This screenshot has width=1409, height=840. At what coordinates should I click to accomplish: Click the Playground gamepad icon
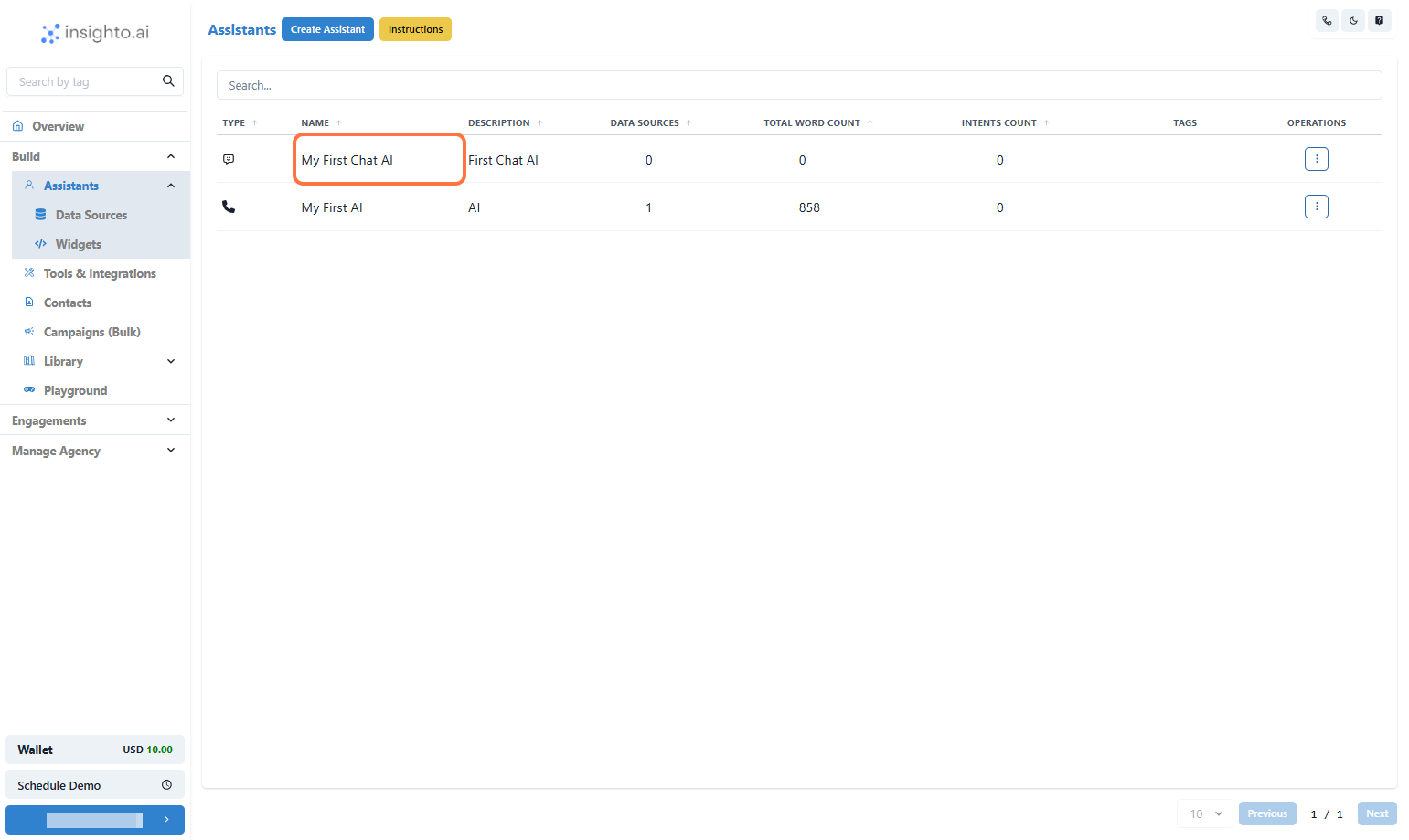coord(29,389)
